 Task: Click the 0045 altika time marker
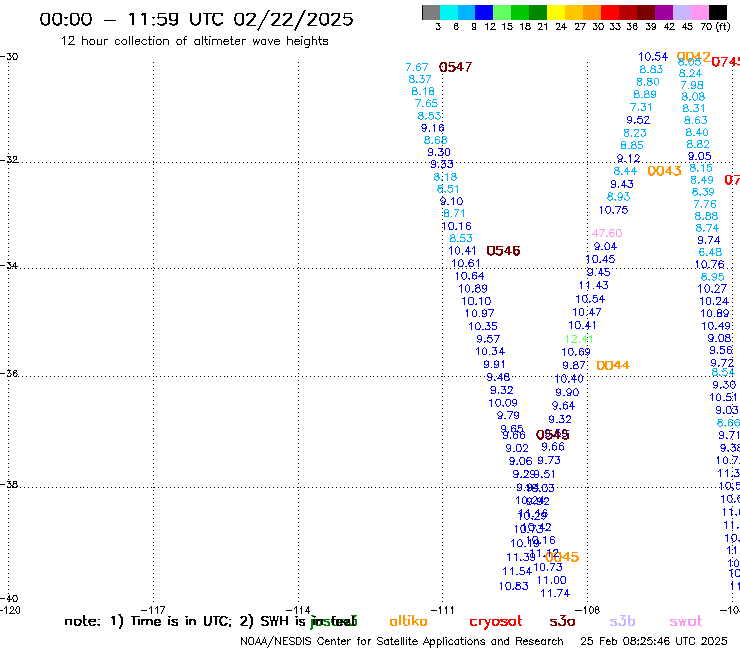(x=562, y=557)
